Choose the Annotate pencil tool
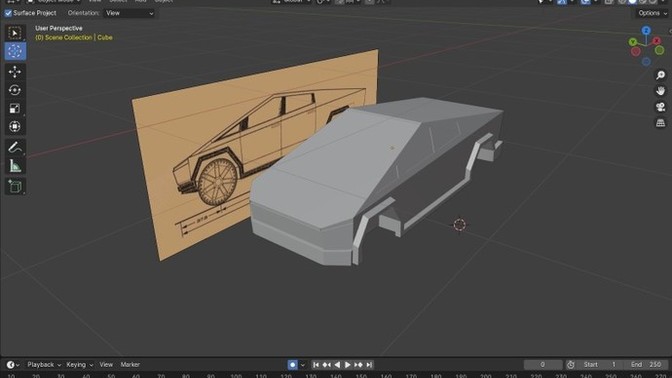The width and height of the screenshot is (672, 378). point(15,147)
